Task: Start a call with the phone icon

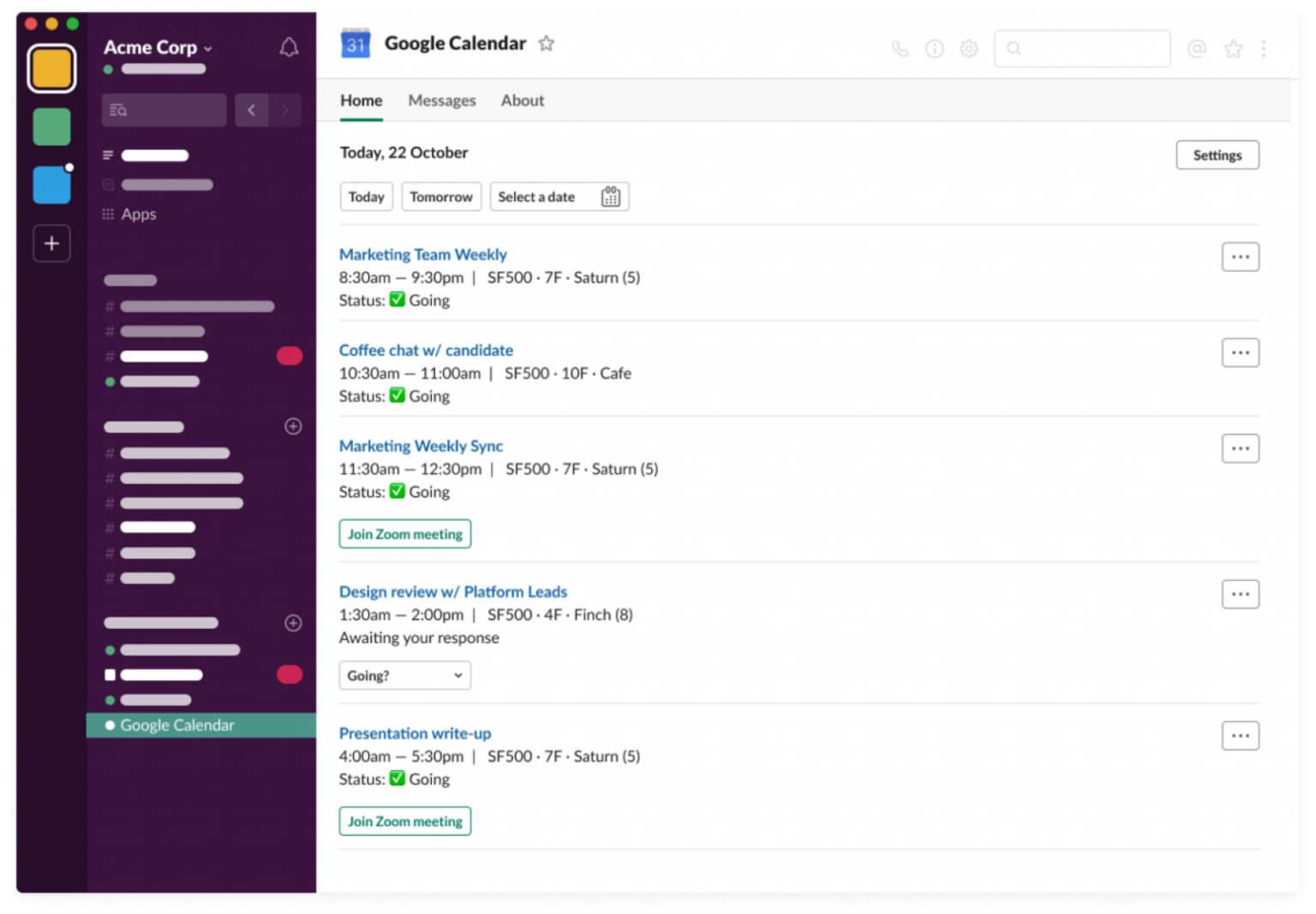Action: click(x=900, y=49)
